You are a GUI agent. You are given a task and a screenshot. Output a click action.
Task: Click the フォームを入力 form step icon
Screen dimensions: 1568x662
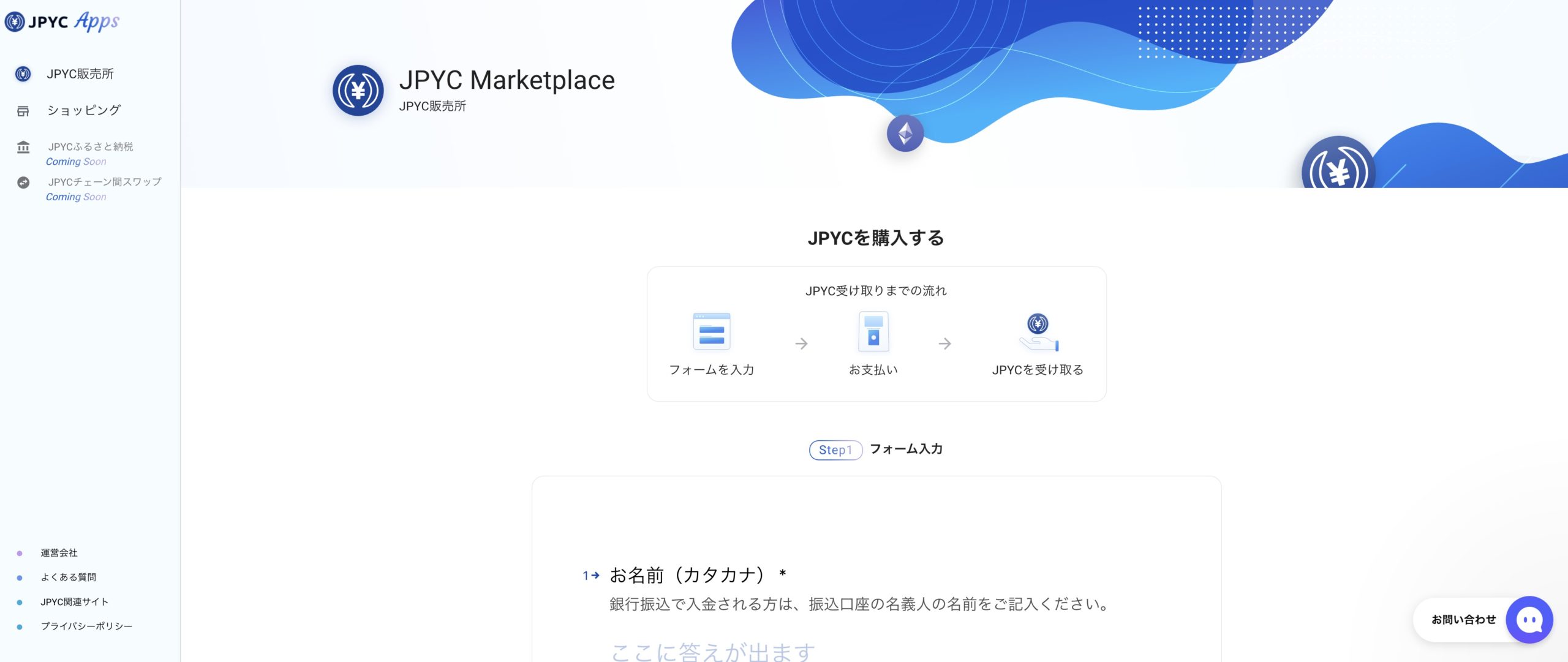(x=711, y=331)
